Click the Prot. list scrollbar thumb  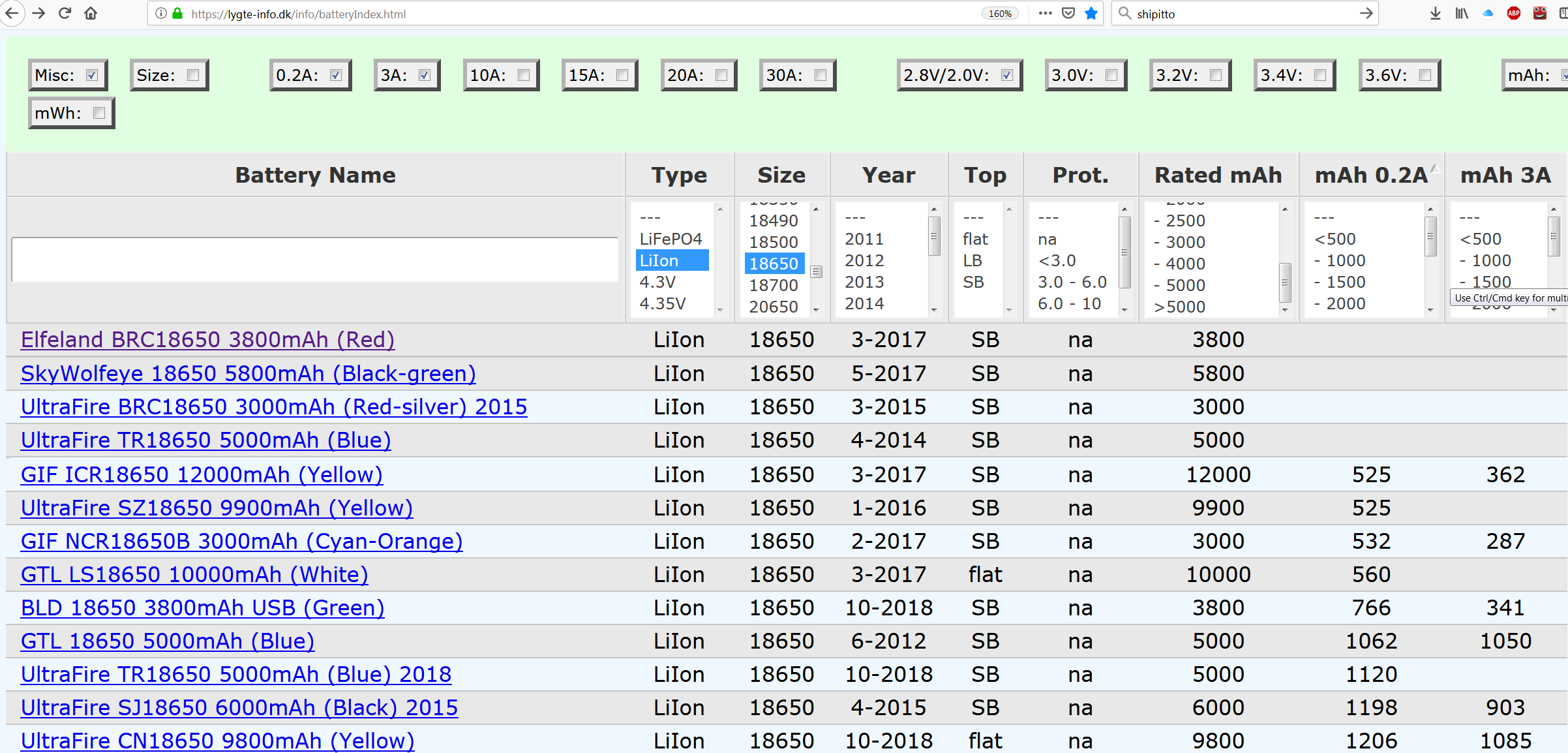click(1124, 253)
